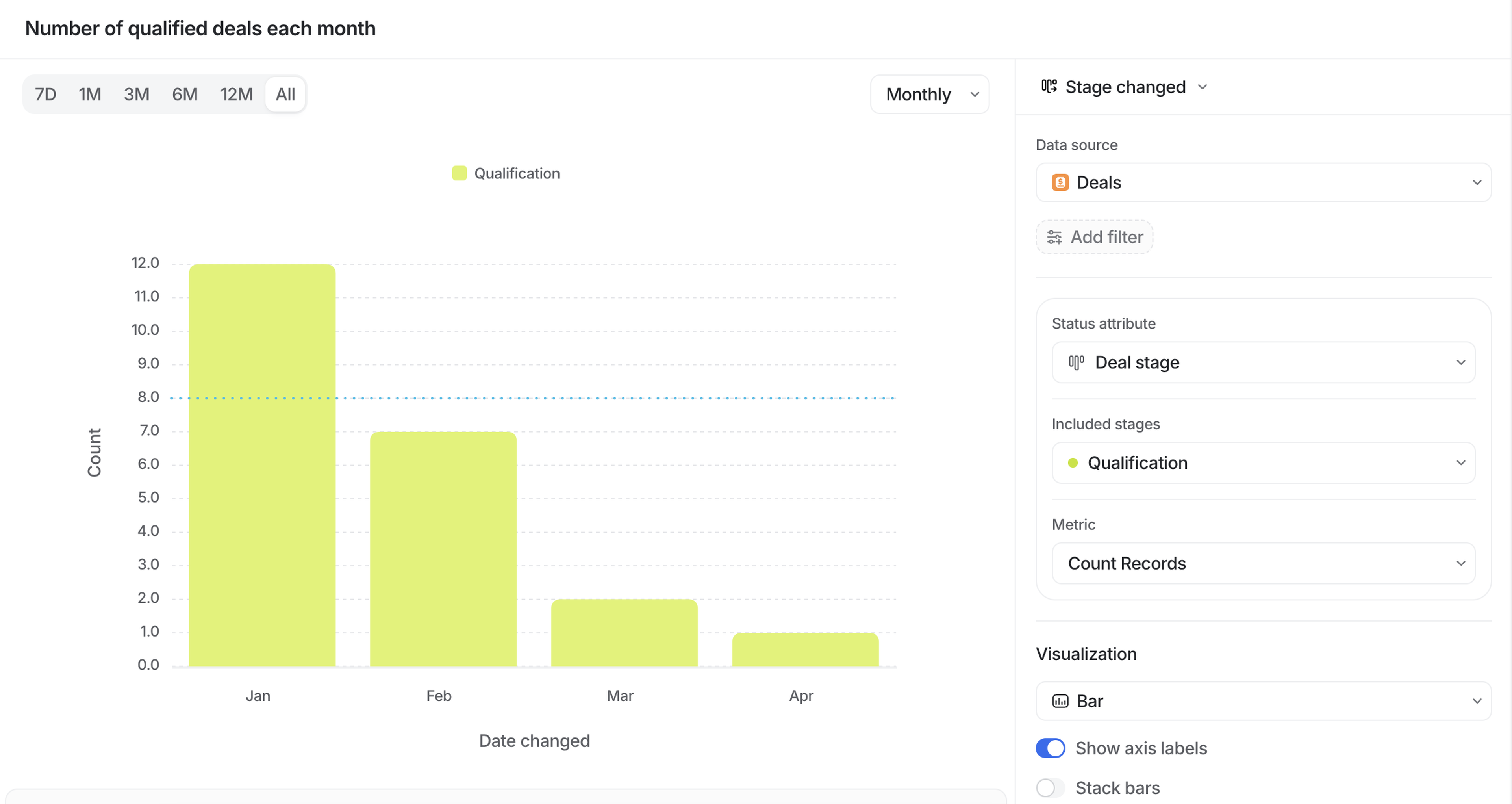The image size is (1512, 804).
Task: Click the Deal stage status icon
Action: pos(1076,362)
